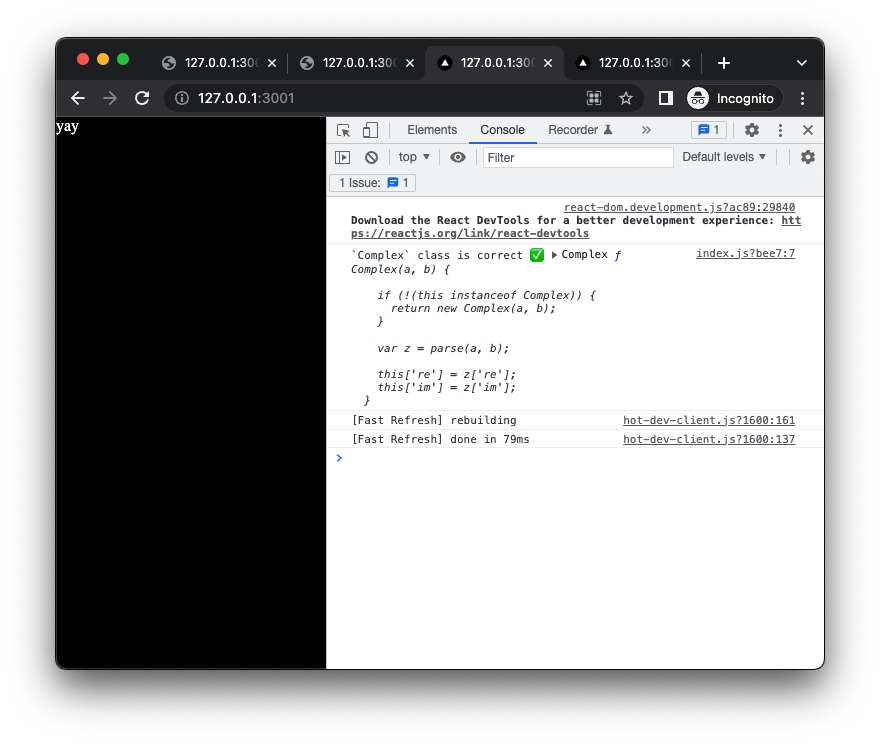Click the address bar URL 127.0.0.1:3001
The image size is (880, 743).
pos(246,98)
